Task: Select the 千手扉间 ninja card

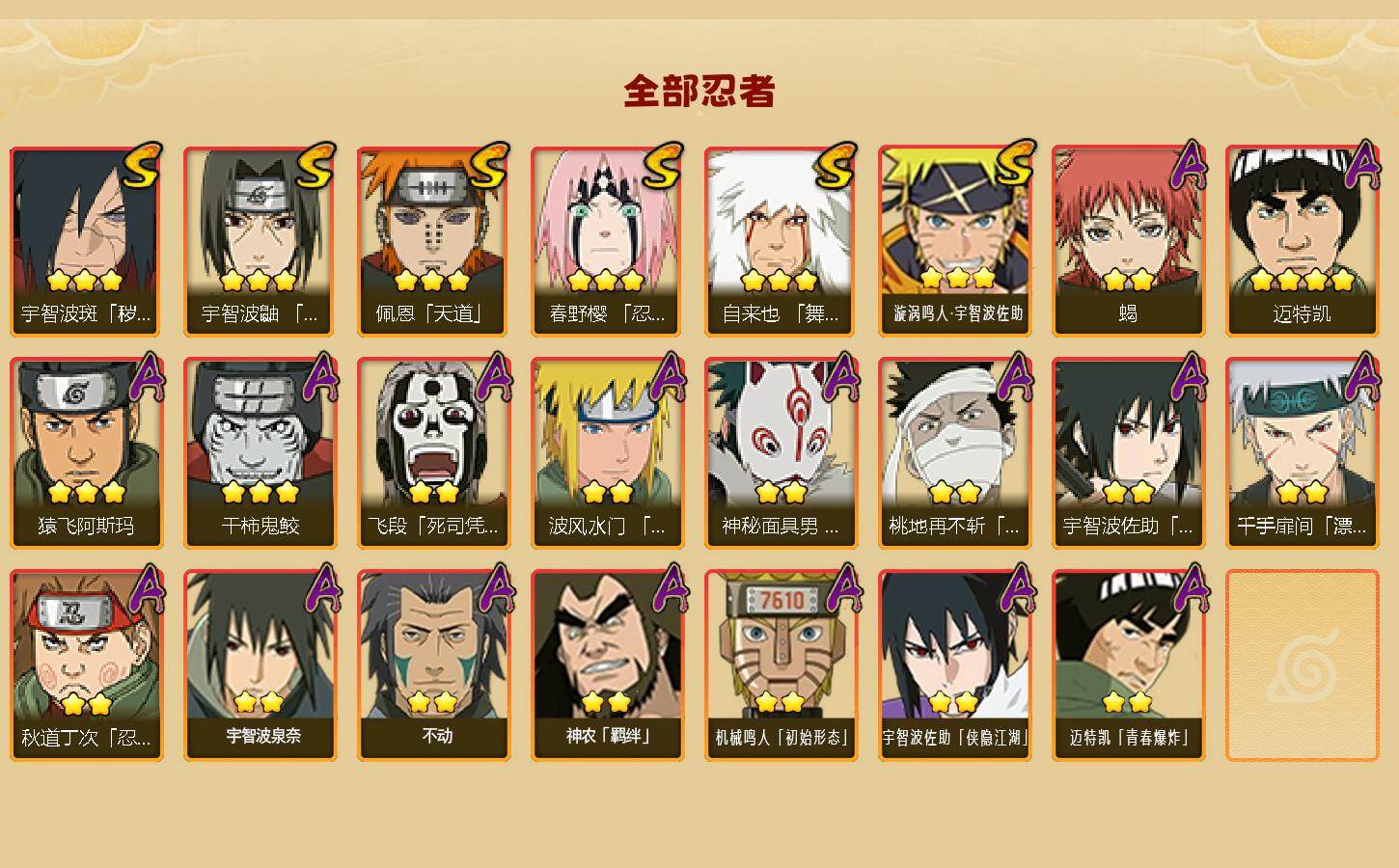Action: pos(1302,453)
